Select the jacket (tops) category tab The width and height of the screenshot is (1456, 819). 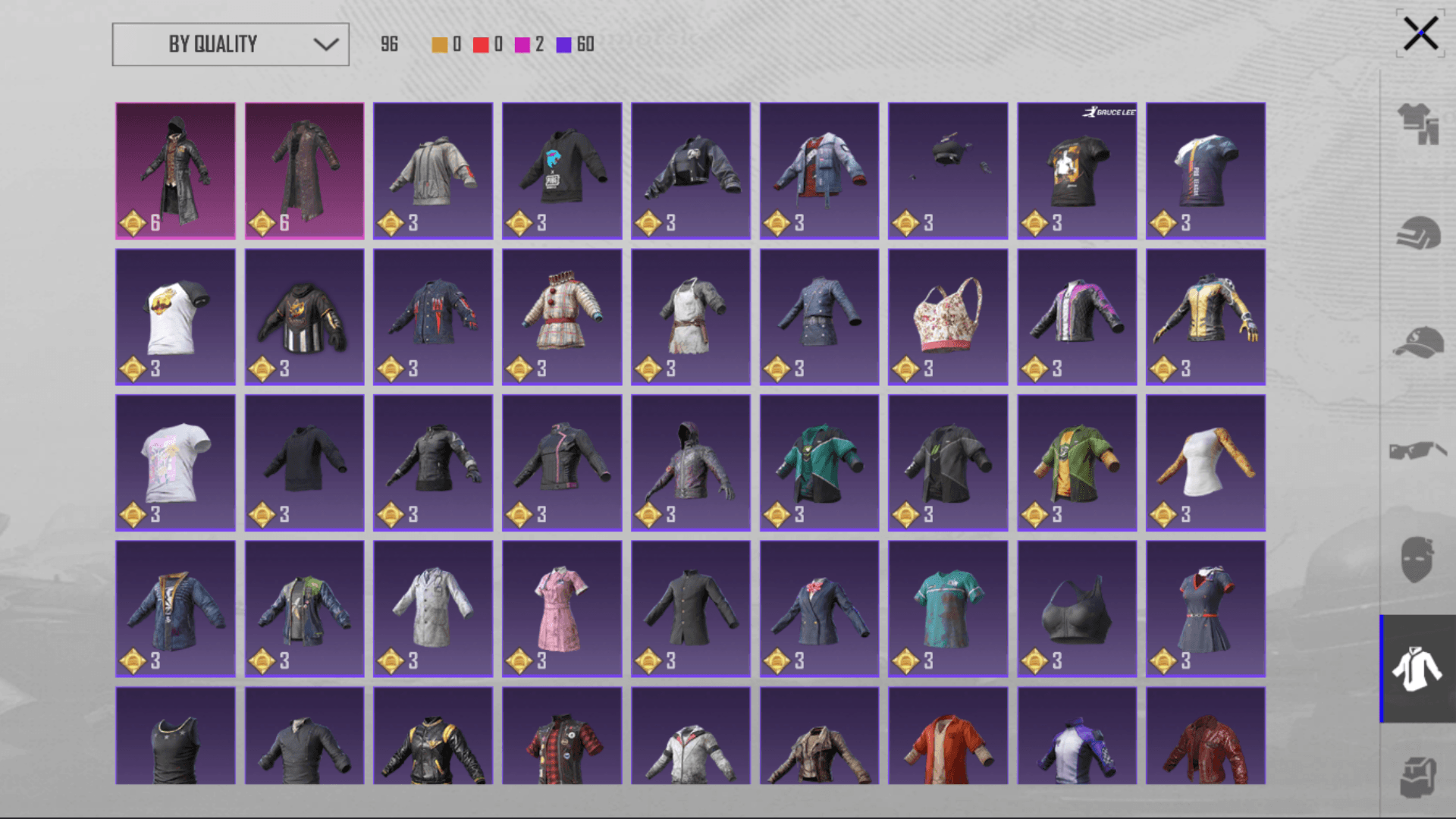[x=1417, y=669]
